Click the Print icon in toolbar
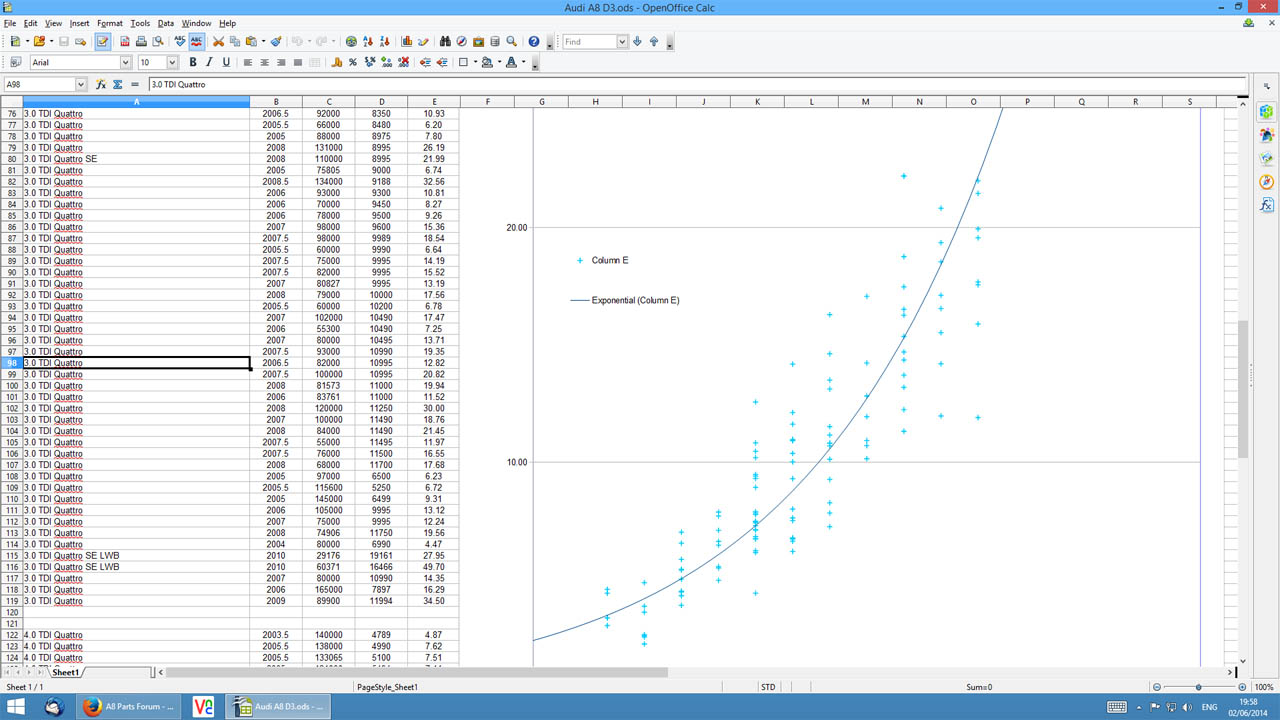 141,42
